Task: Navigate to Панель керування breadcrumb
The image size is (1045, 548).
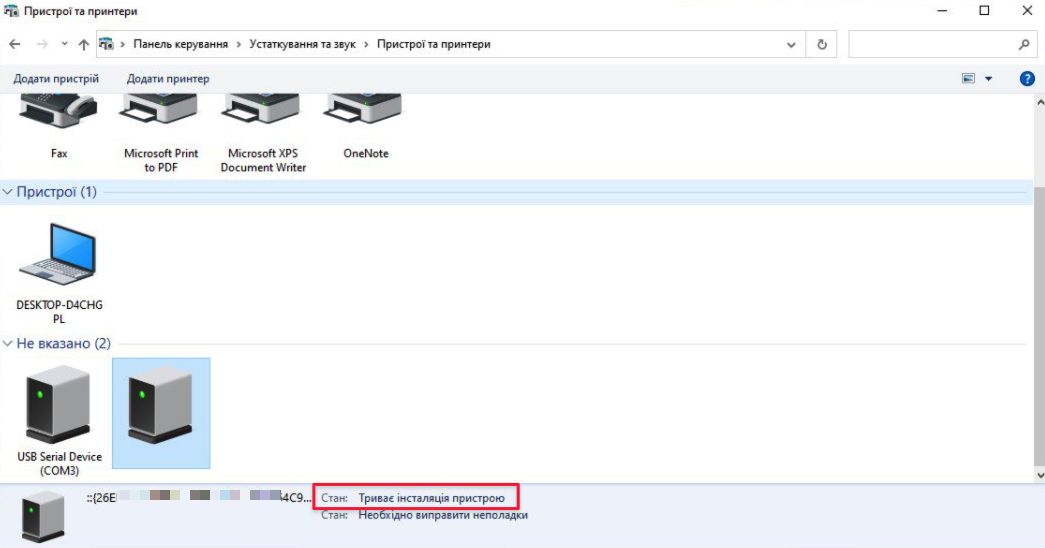Action: point(181,45)
